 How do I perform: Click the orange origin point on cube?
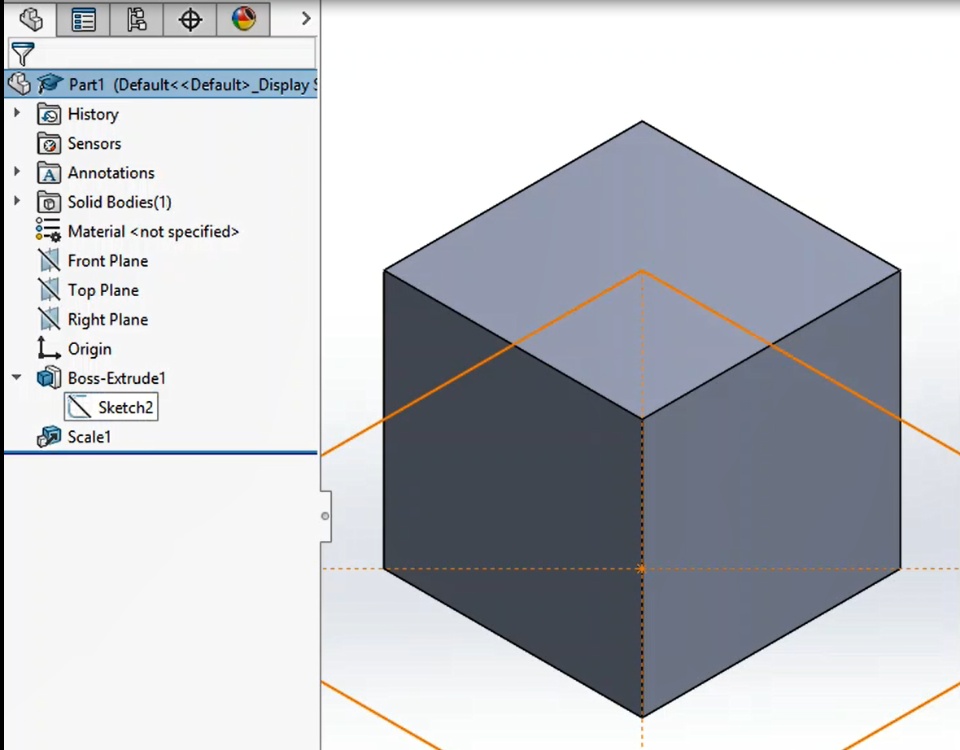pos(642,569)
